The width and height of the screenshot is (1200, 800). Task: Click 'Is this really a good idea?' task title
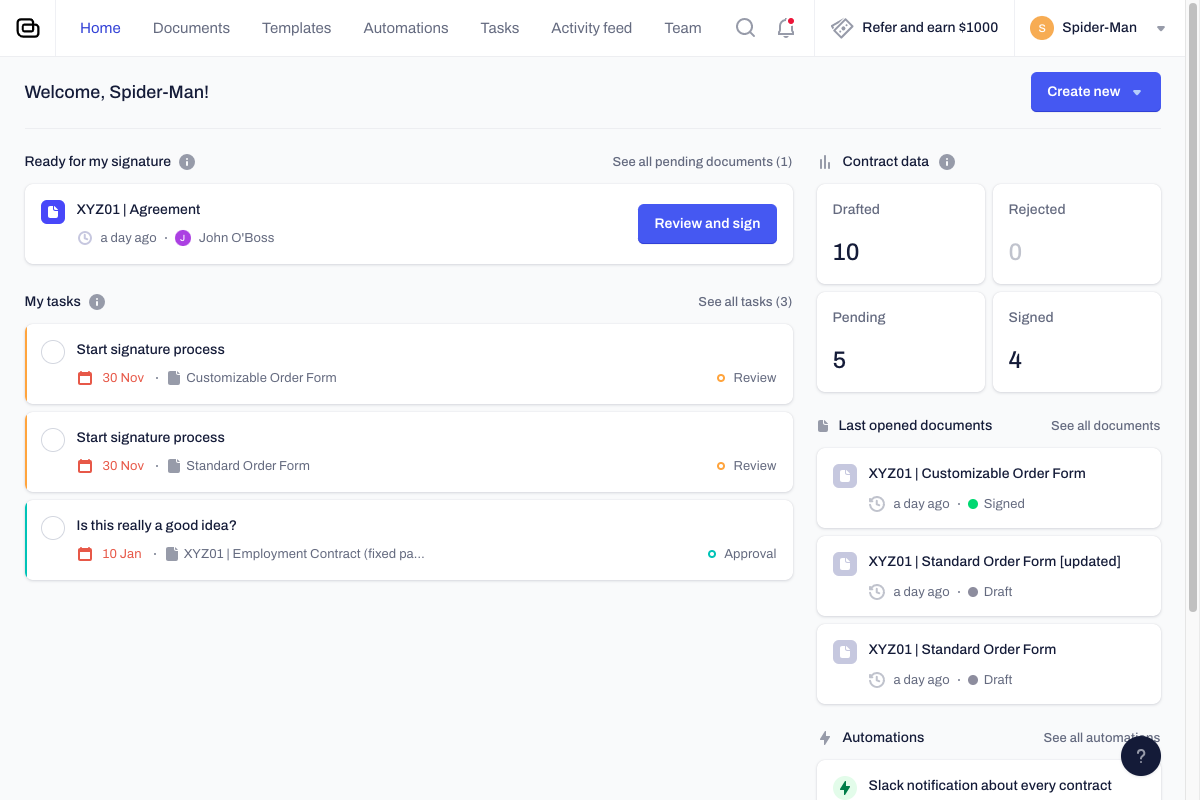point(156,526)
